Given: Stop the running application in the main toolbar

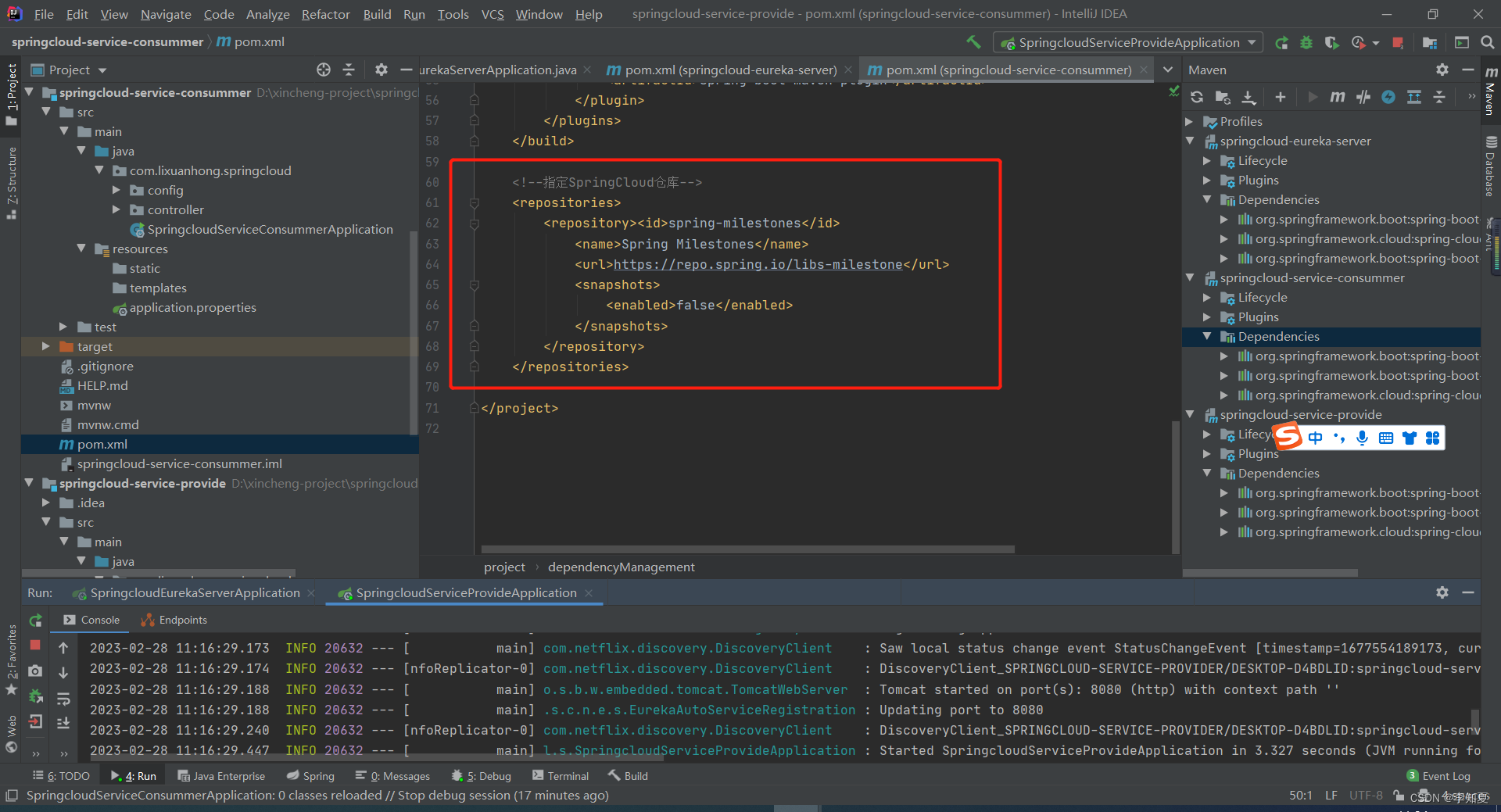Looking at the screenshot, I should click(x=1398, y=43).
